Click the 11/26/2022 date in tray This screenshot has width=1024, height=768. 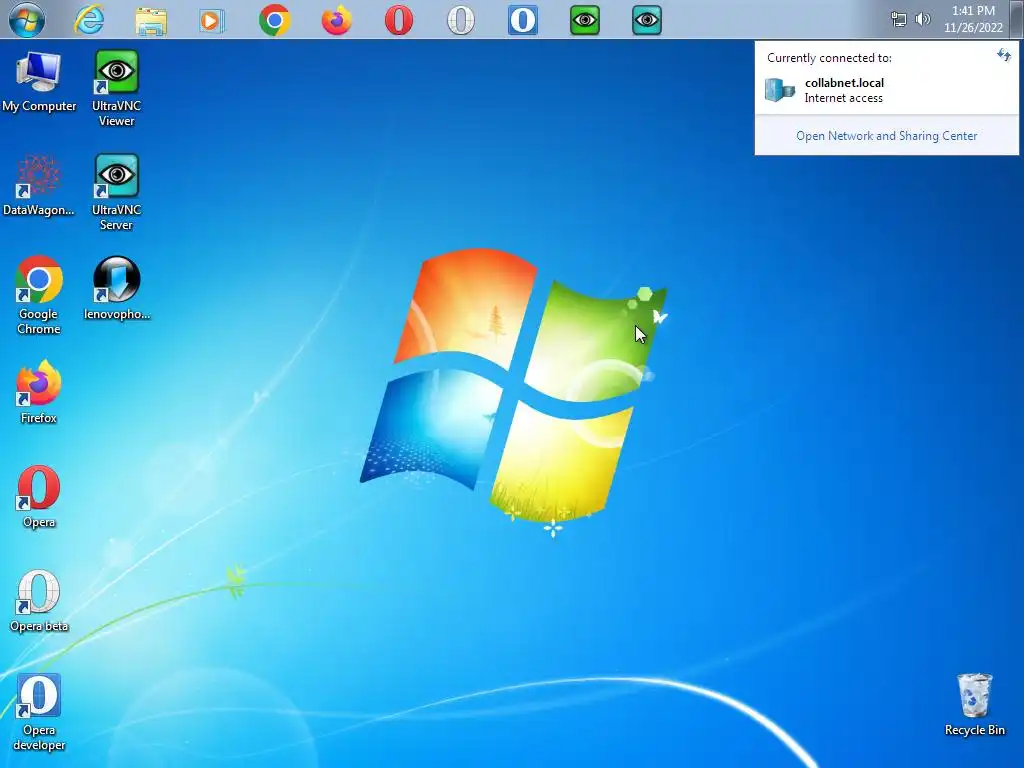(973, 27)
